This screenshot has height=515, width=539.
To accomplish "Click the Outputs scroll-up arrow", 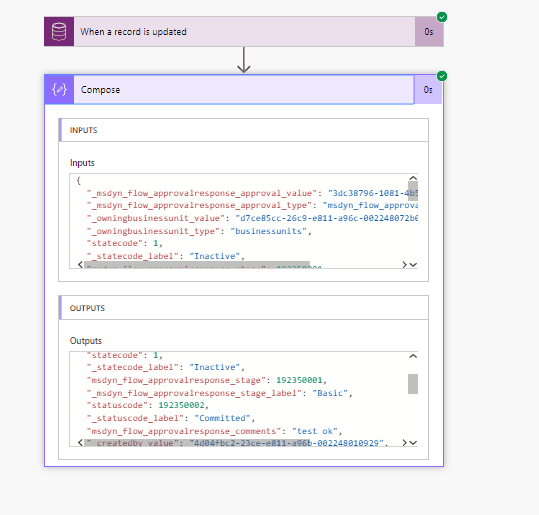I will coord(413,356).
